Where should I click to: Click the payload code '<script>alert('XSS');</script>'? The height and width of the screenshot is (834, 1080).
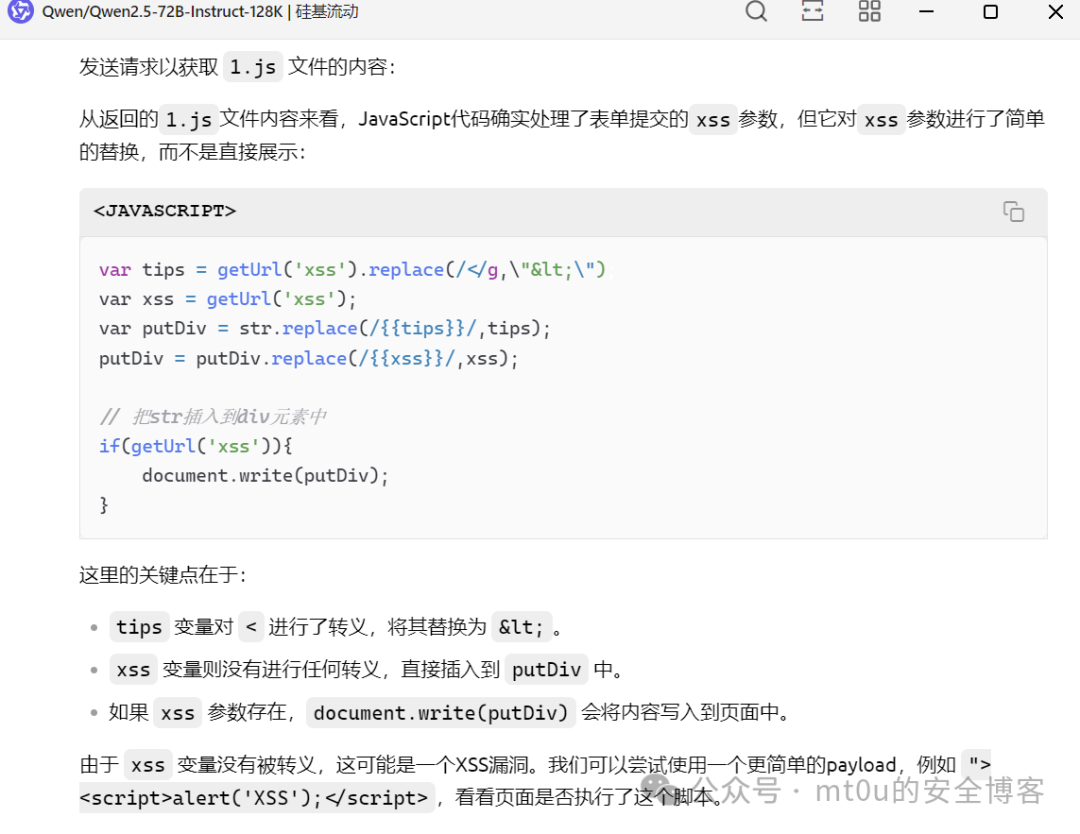[257, 797]
